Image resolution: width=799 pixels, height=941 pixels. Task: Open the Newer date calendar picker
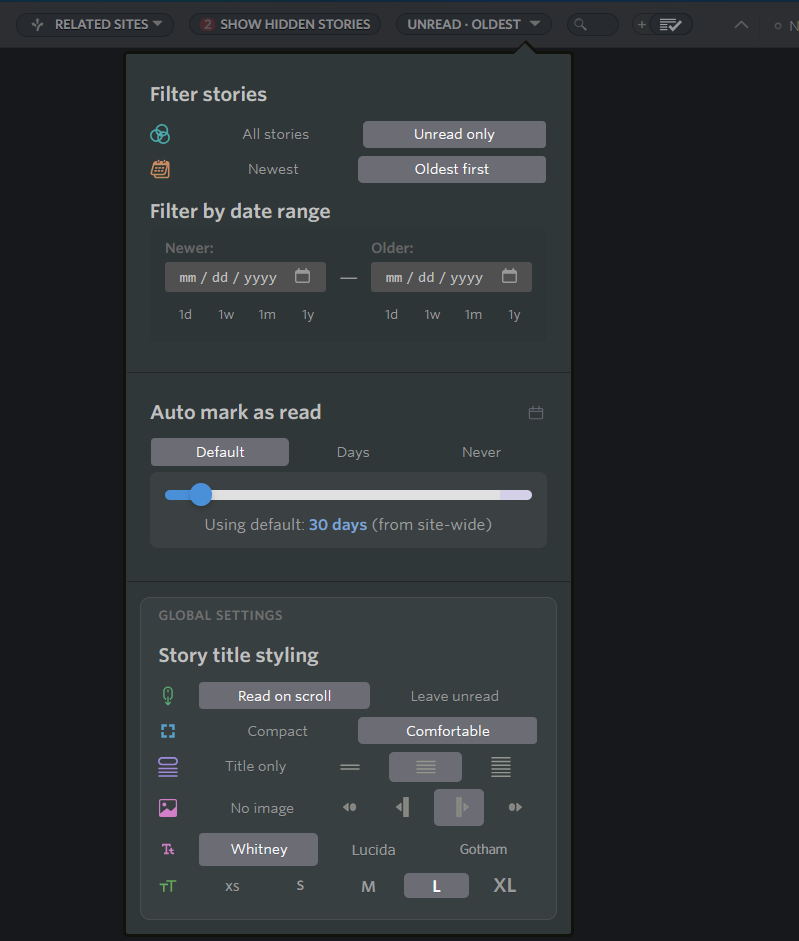pyautogui.click(x=302, y=277)
